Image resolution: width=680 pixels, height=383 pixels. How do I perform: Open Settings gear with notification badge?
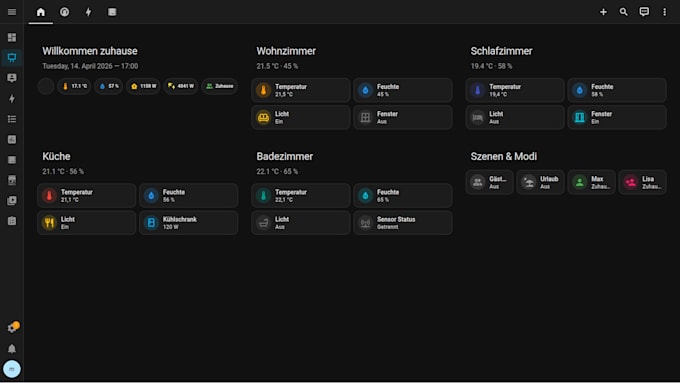click(x=12, y=328)
